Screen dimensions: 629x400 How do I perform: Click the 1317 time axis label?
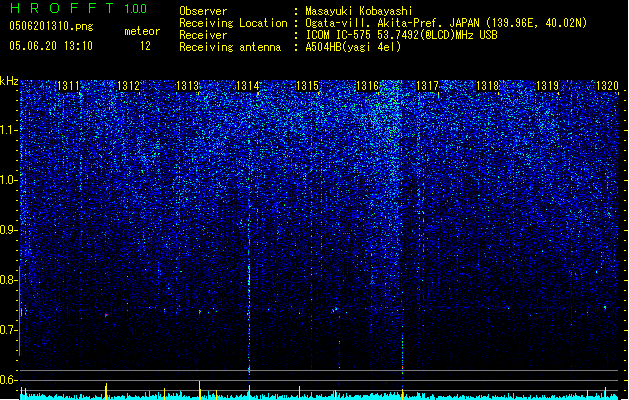click(428, 86)
